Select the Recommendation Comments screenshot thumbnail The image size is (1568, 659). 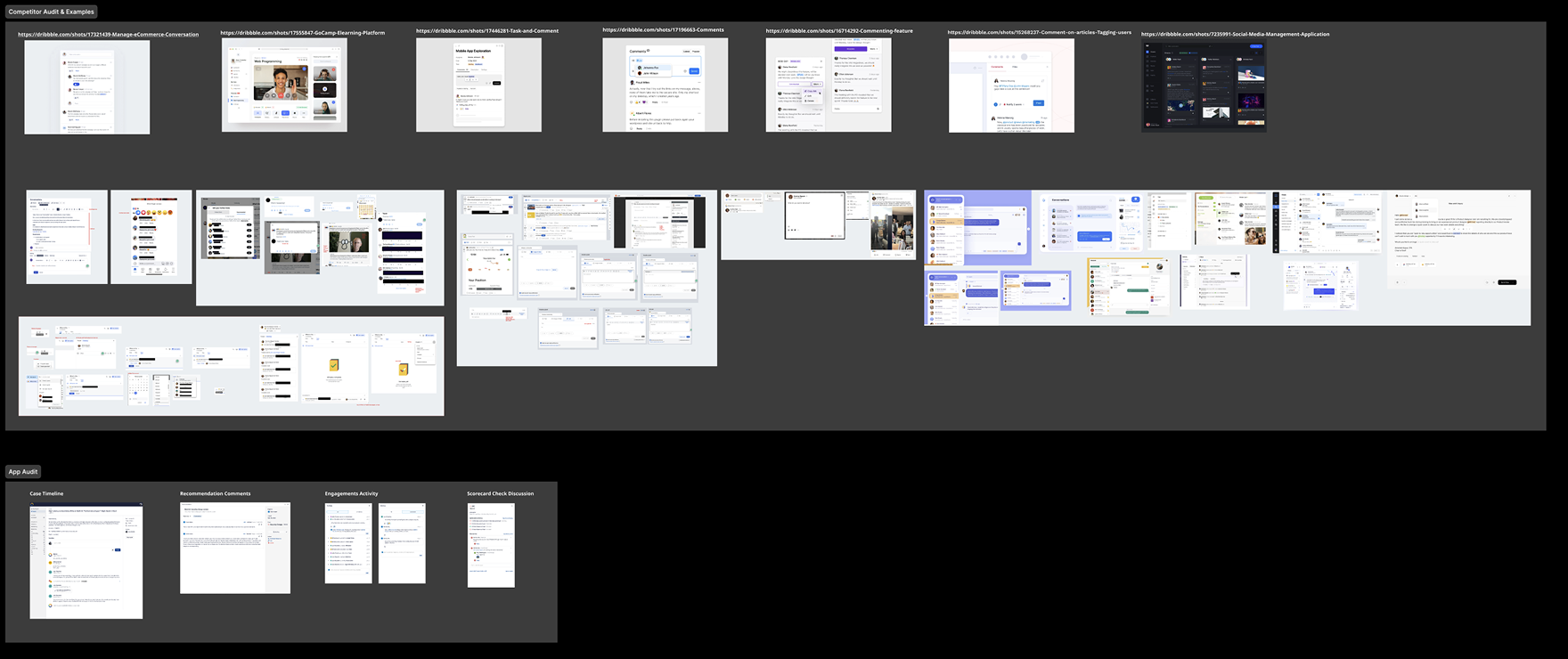click(x=235, y=548)
